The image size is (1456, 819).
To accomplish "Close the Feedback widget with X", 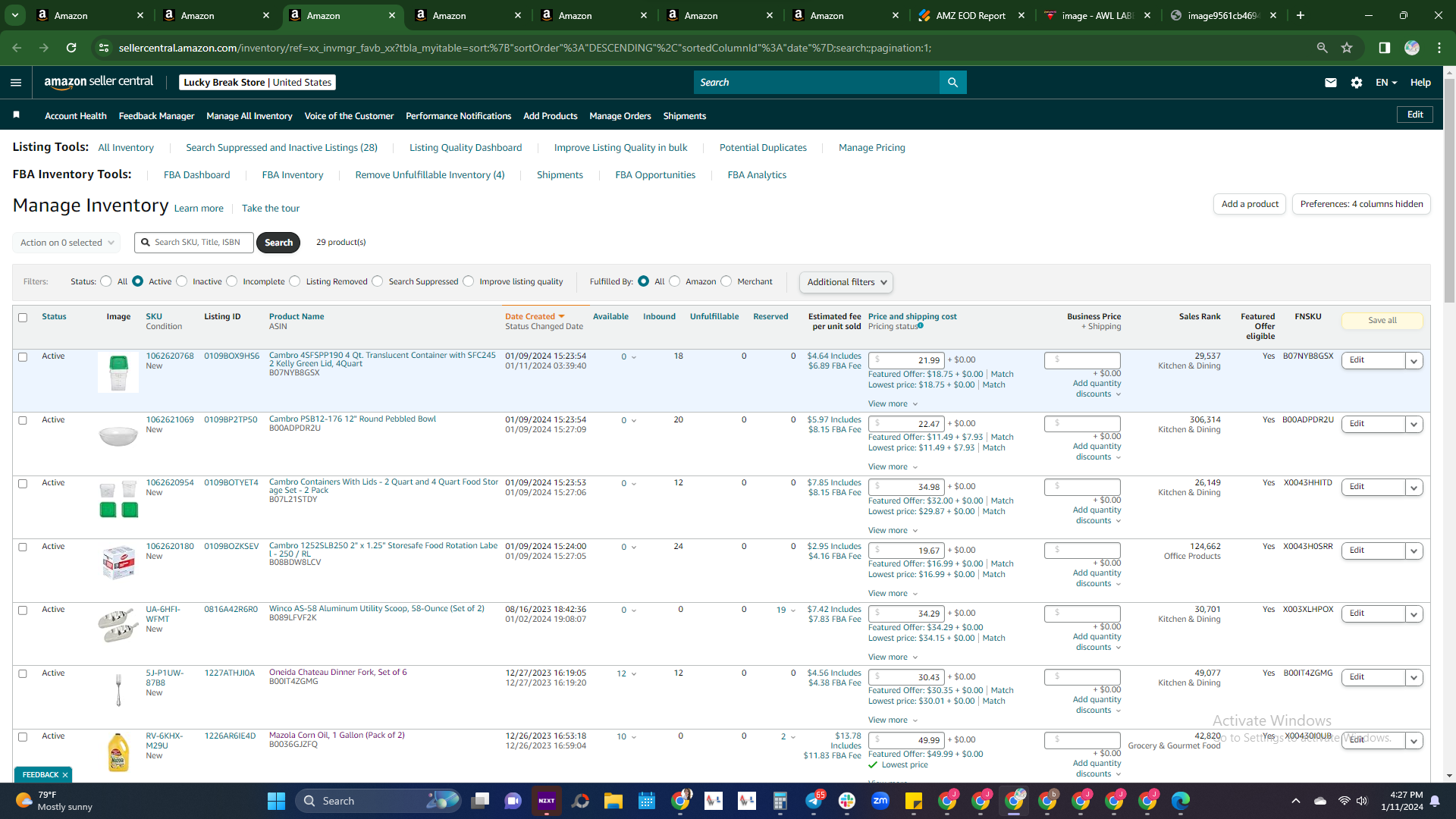I will [x=65, y=775].
